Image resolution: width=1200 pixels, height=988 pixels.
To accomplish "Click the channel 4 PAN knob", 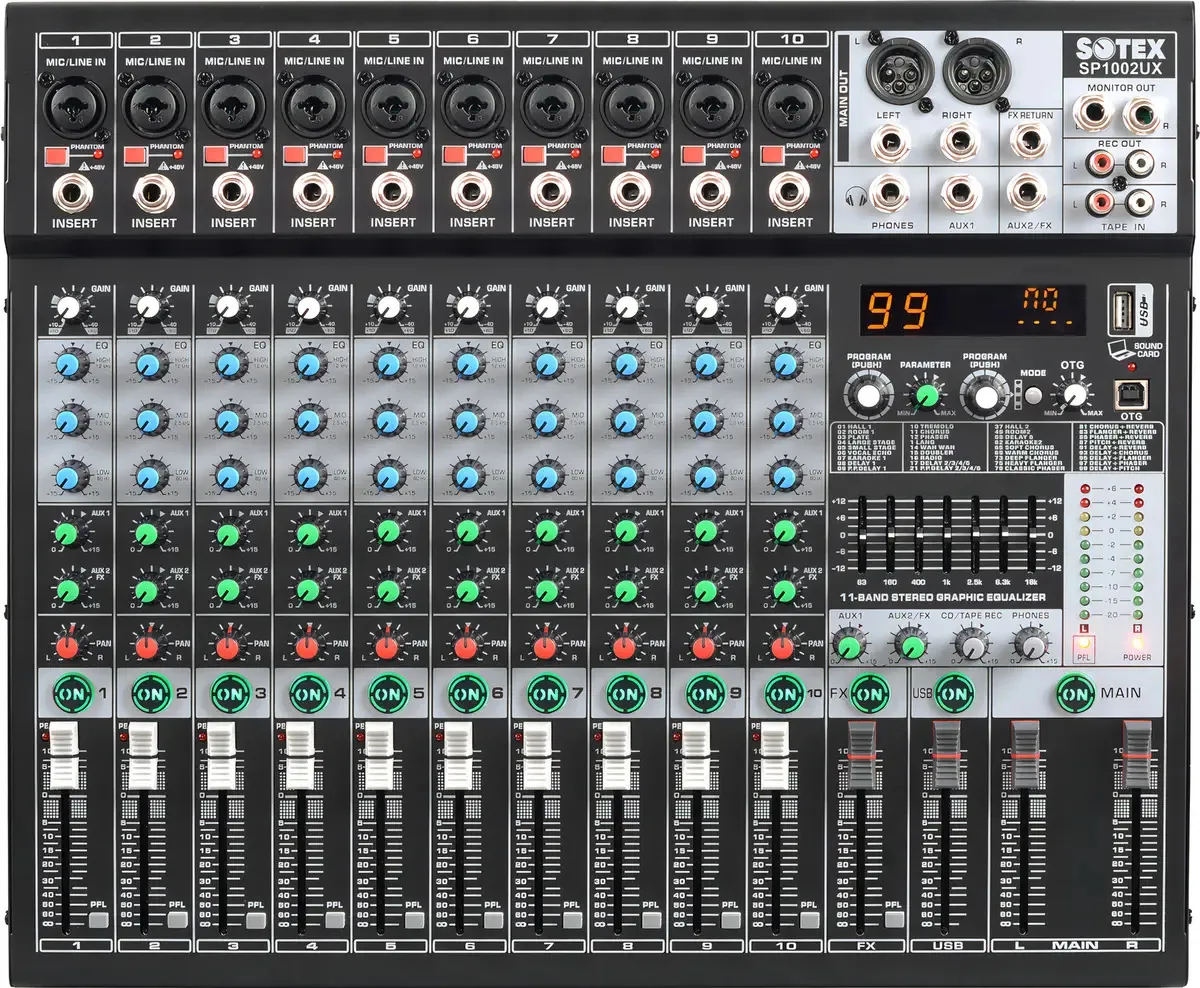I will click(307, 646).
